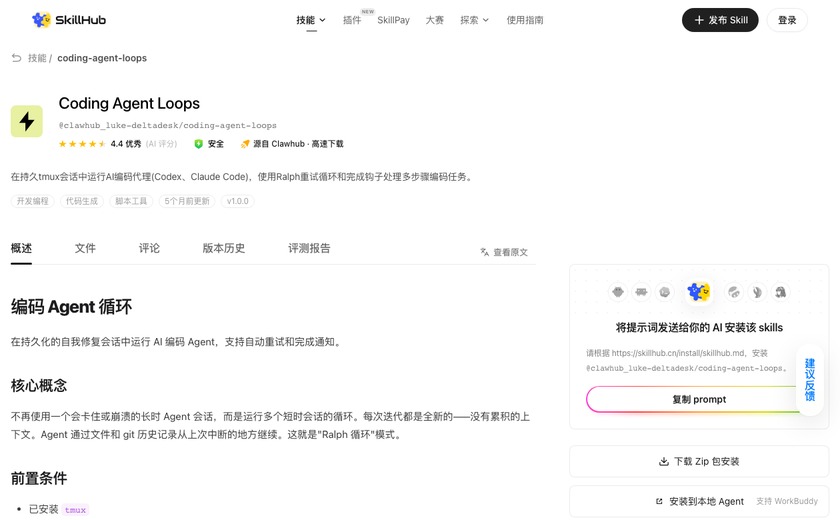840x520 pixels.
Task: Open the 使用指南 navigation link
Action: pyautogui.click(x=525, y=20)
